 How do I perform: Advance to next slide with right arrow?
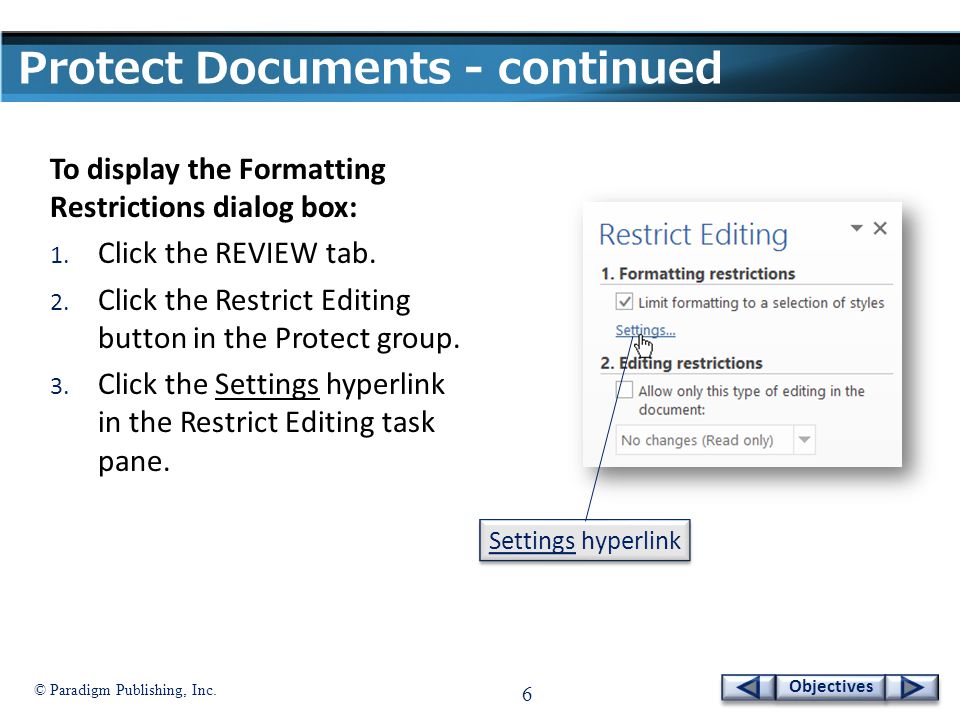(912, 687)
